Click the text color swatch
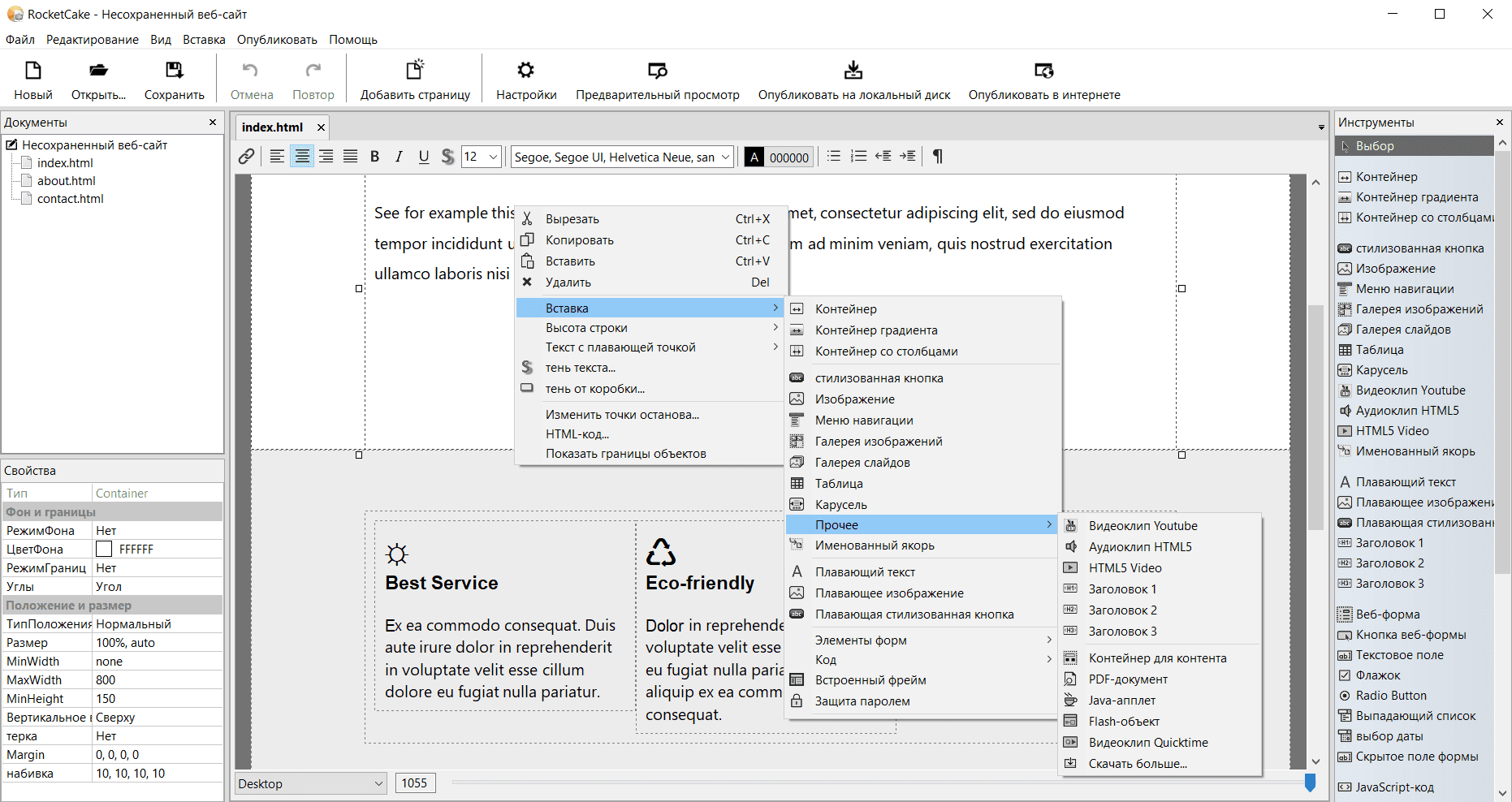 pyautogui.click(x=754, y=157)
